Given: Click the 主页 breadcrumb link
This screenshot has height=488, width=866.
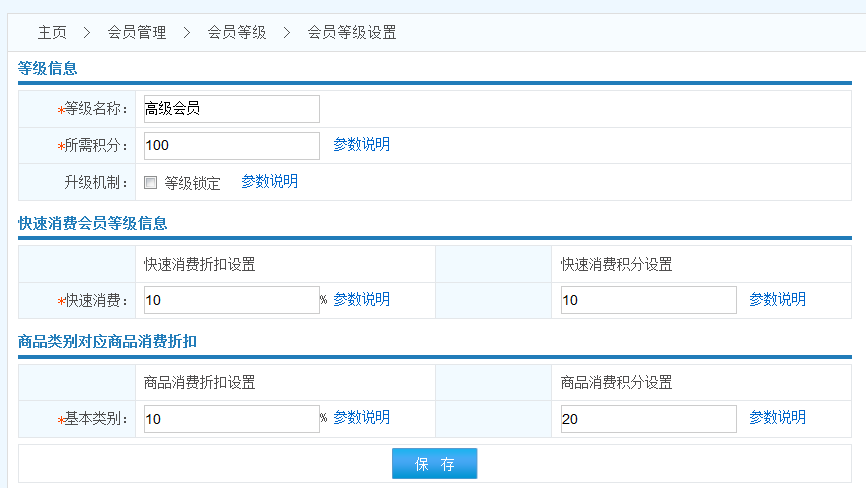Looking at the screenshot, I should tap(52, 32).
